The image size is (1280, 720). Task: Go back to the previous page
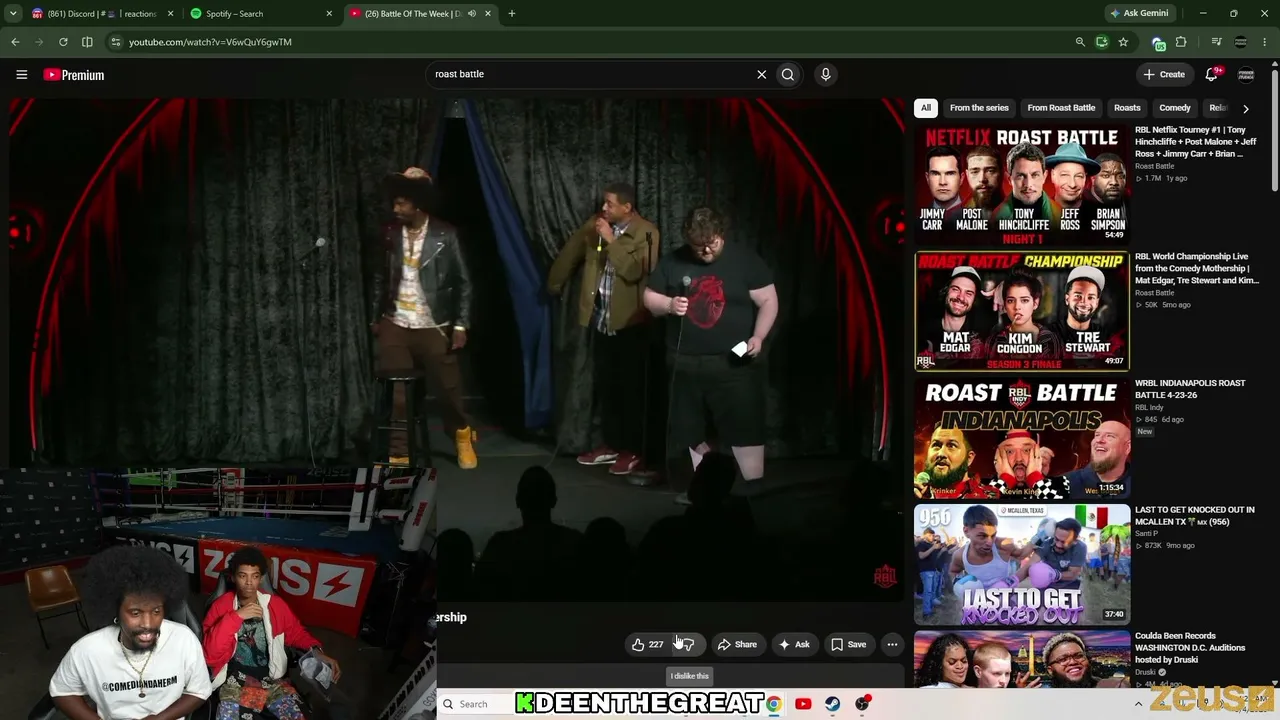[x=15, y=42]
